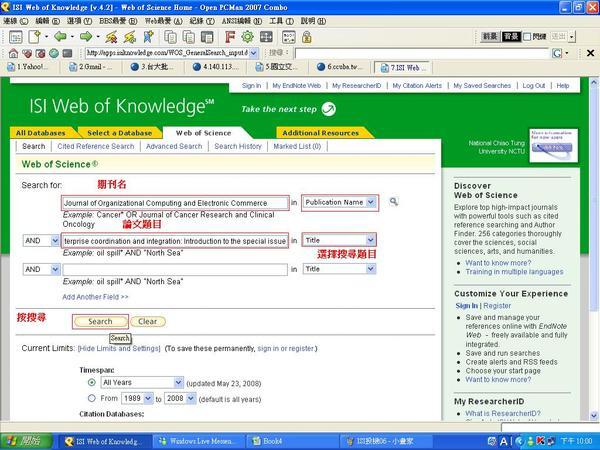
Task: Click the magnifier icon beside Publication Name
Action: [x=393, y=201]
